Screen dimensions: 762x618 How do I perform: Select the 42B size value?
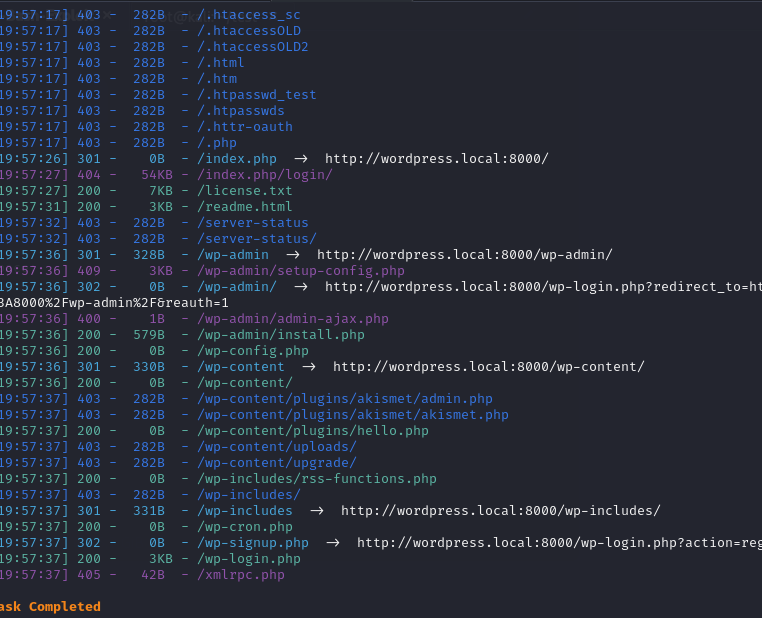coord(153,576)
